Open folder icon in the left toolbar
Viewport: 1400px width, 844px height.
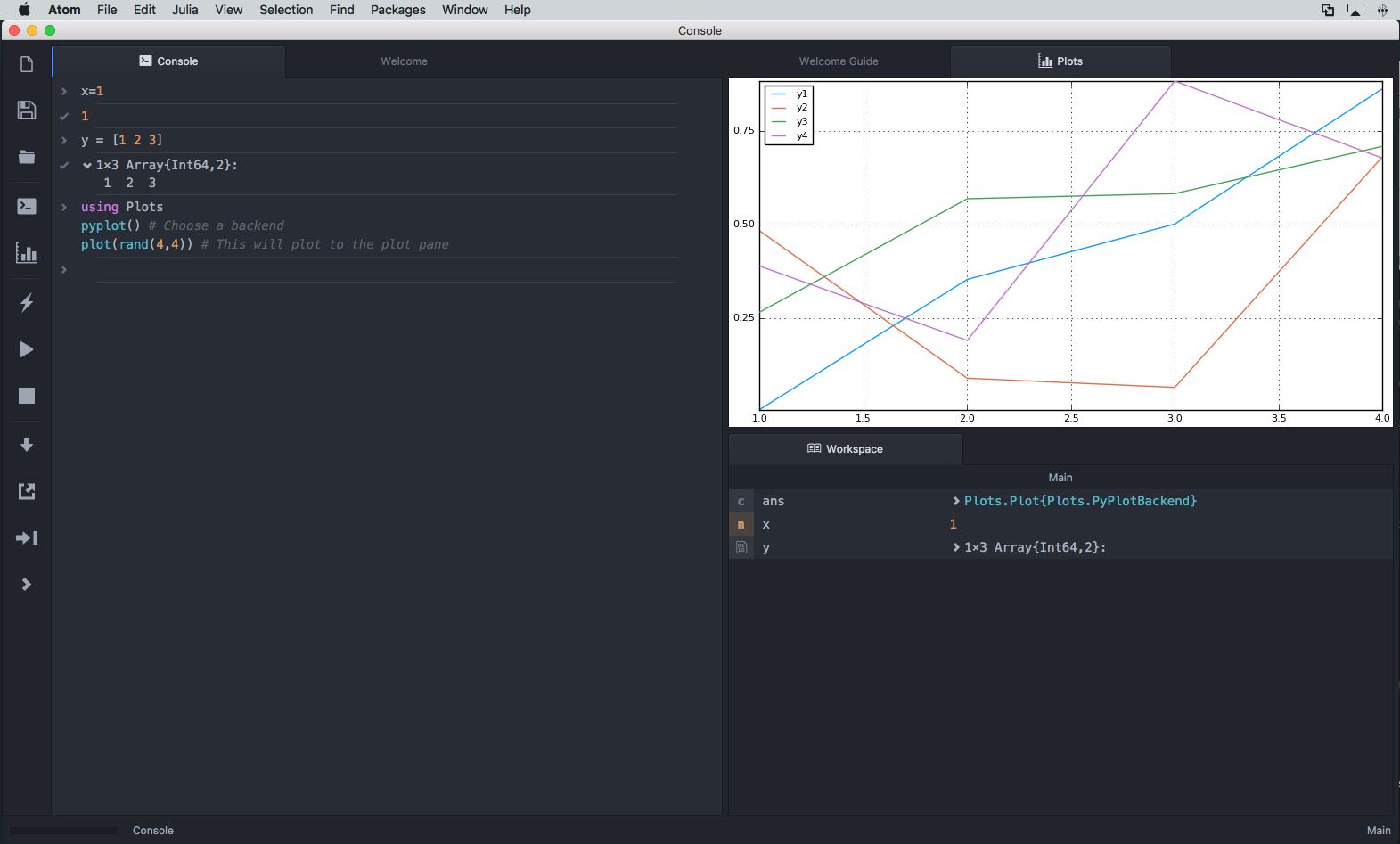point(27,157)
